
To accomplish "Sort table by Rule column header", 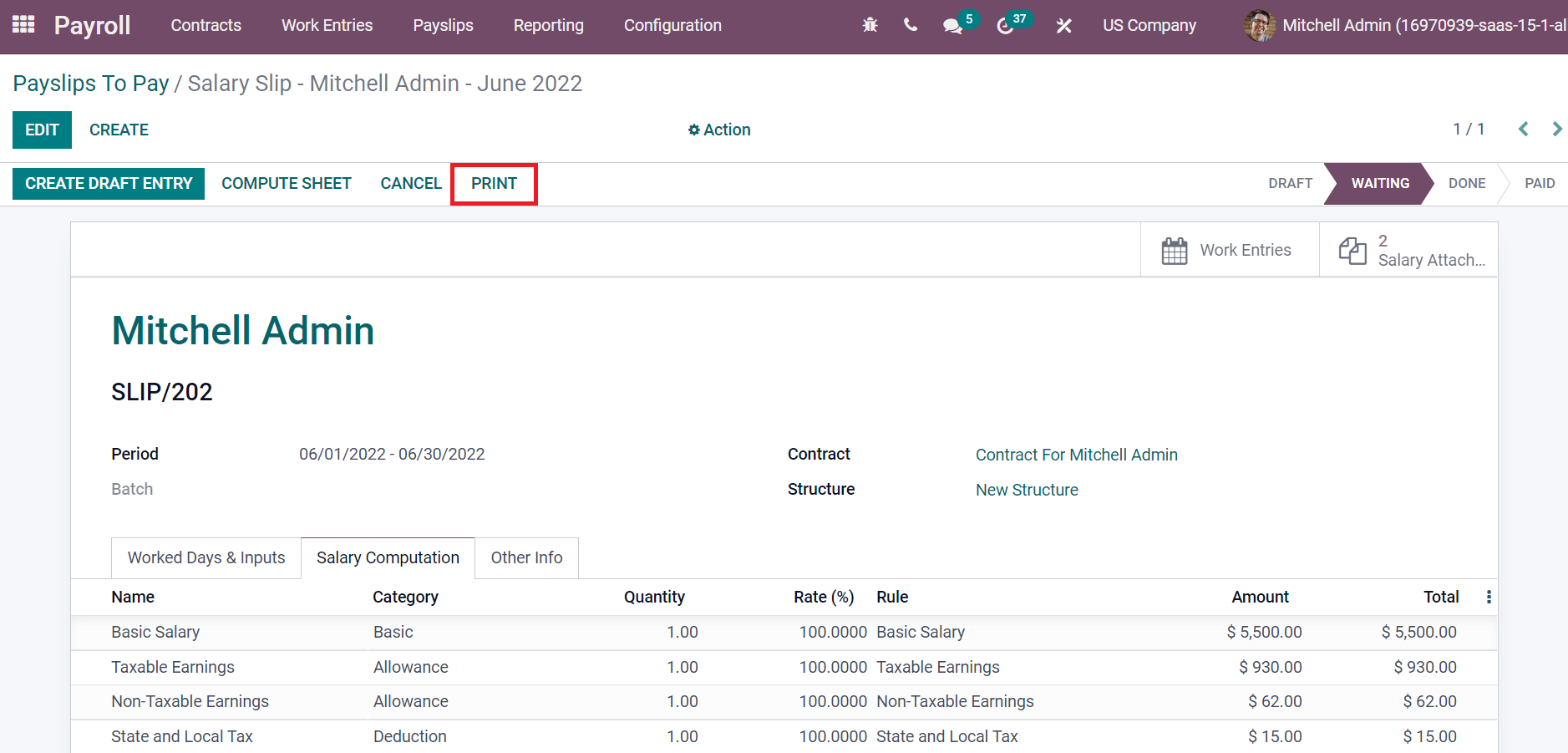I will pyautogui.click(x=892, y=597).
